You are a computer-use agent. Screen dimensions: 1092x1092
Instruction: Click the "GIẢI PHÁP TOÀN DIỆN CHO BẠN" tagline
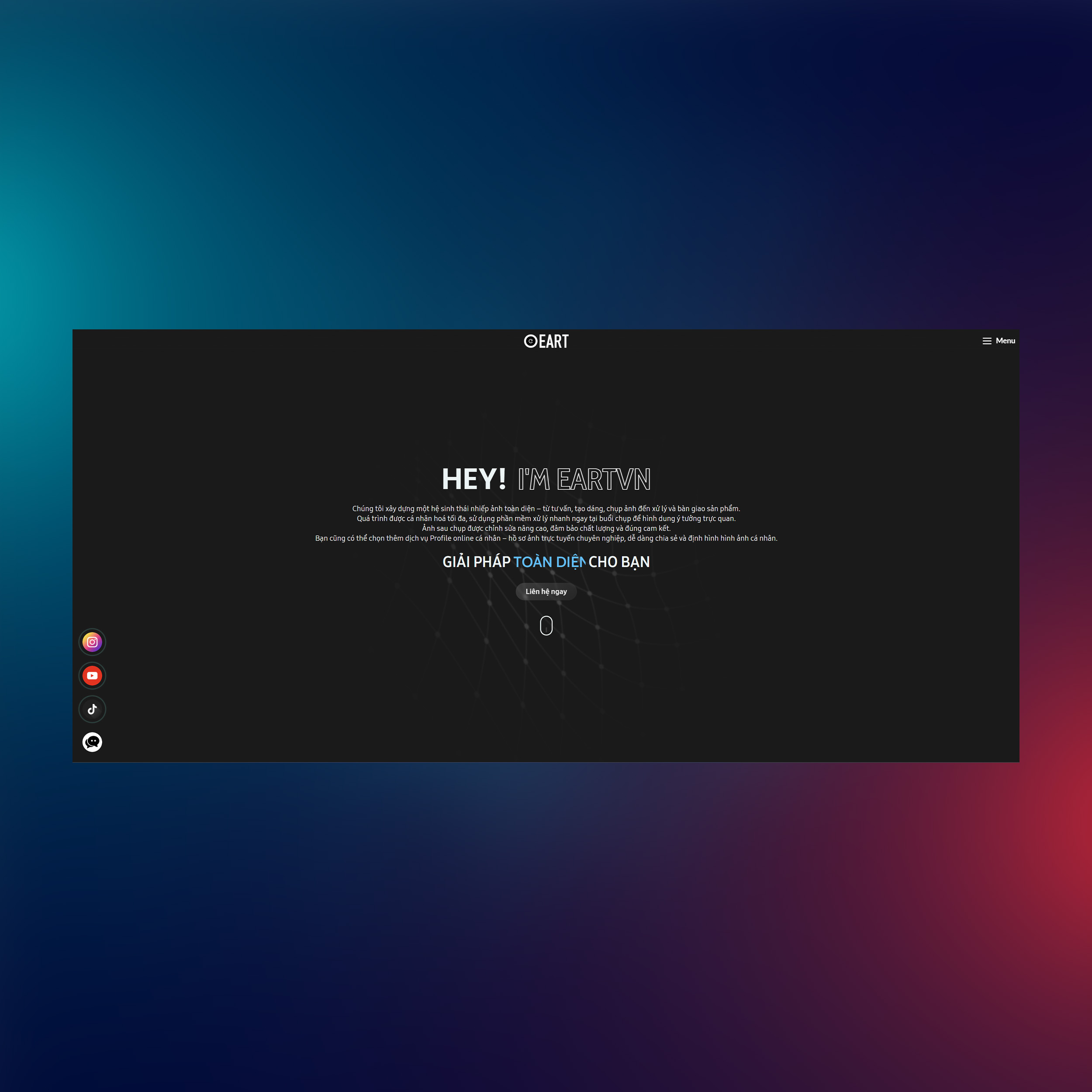(546, 562)
